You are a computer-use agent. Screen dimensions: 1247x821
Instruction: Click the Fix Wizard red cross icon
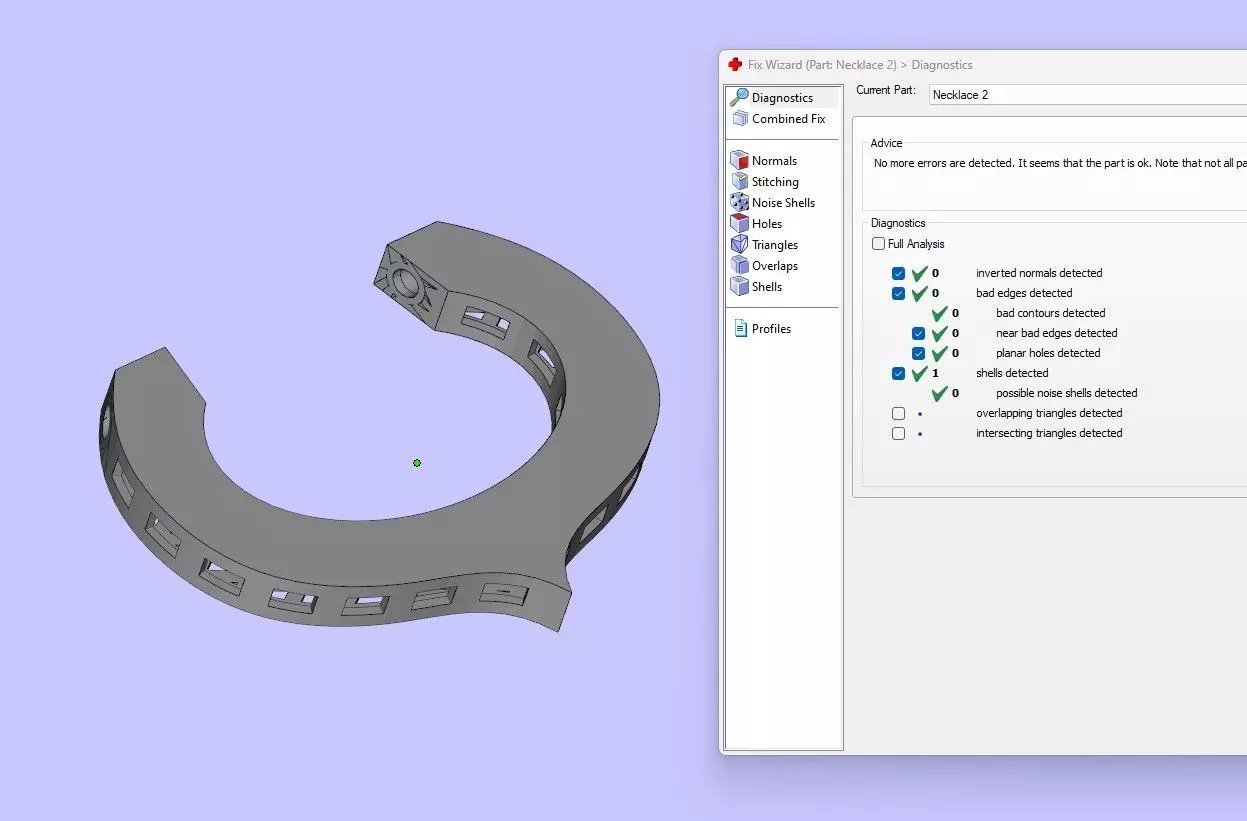[735, 65]
